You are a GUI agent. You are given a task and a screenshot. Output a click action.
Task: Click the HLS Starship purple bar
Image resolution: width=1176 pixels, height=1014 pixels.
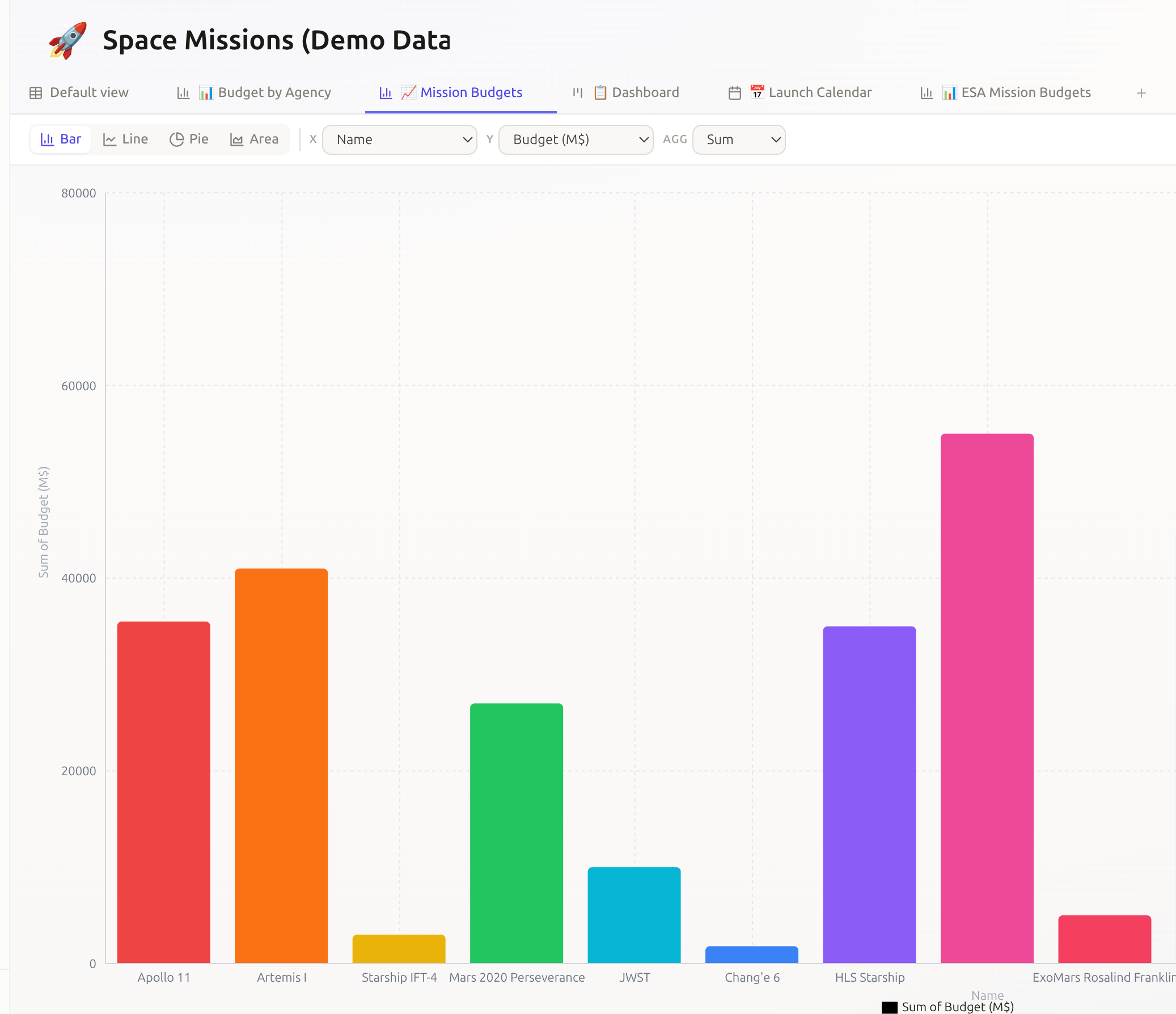(x=869, y=795)
